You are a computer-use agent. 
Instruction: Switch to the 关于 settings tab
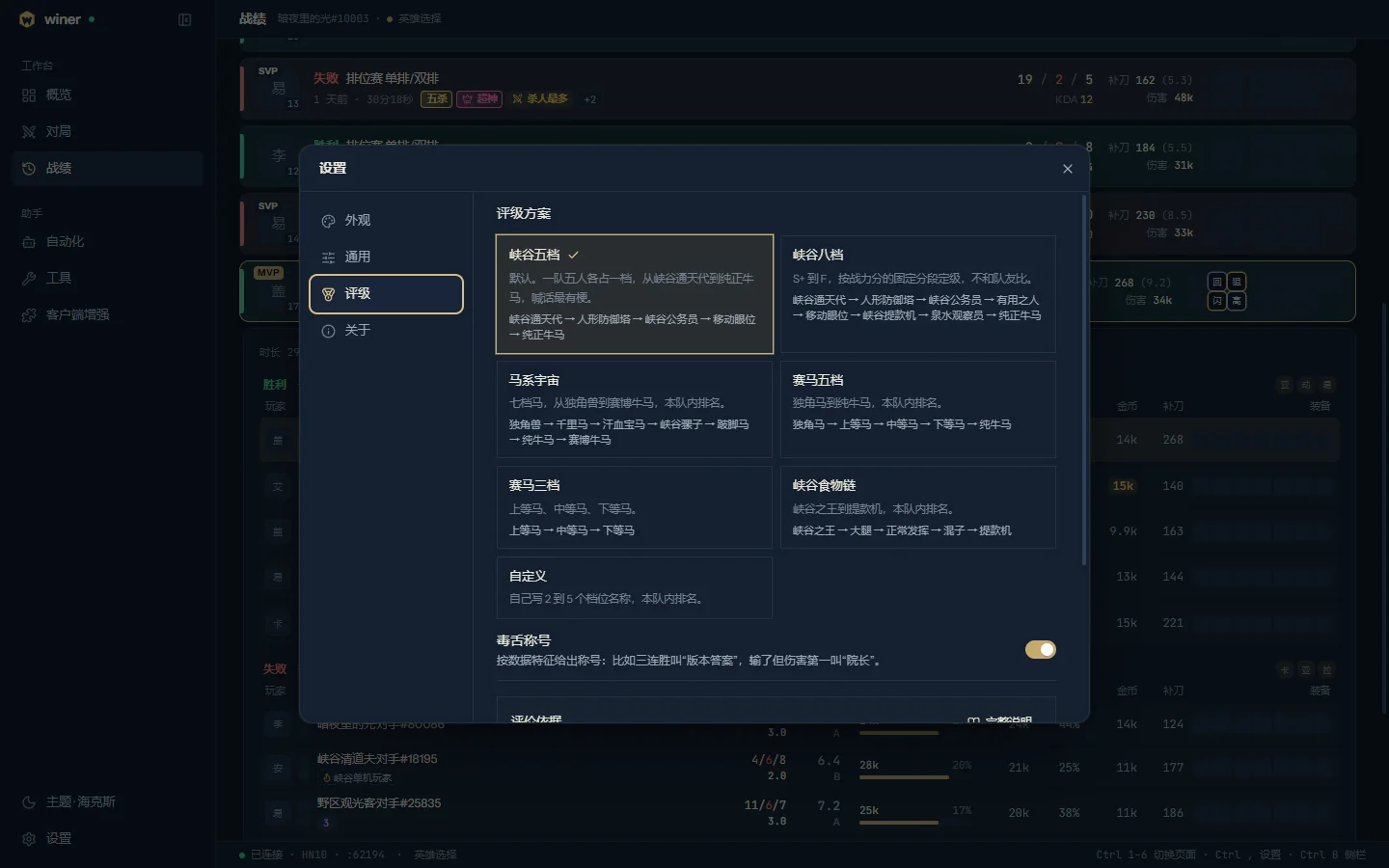click(386, 331)
